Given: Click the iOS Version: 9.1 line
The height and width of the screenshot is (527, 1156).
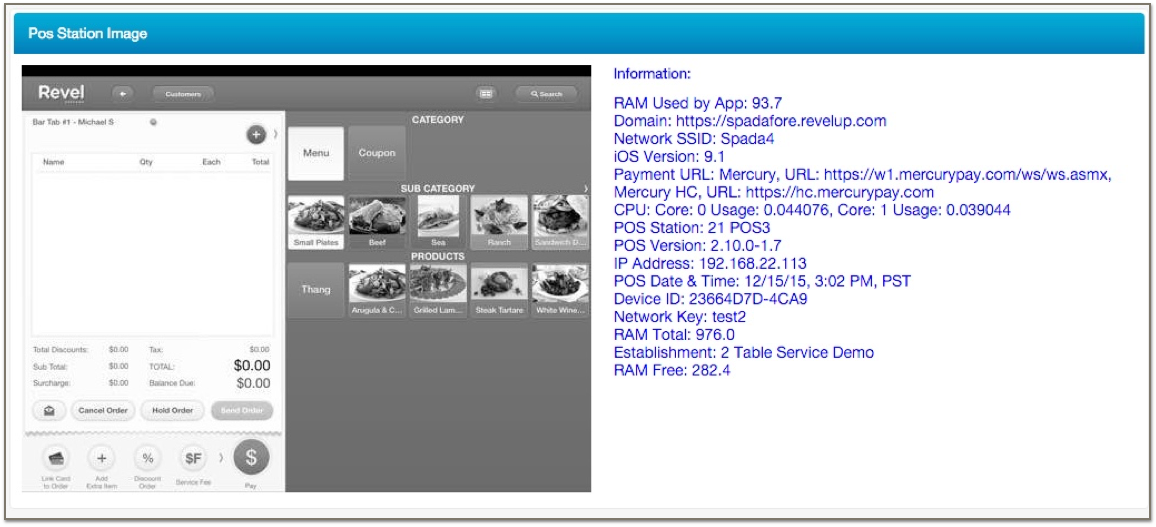Looking at the screenshot, I should click(x=669, y=156).
